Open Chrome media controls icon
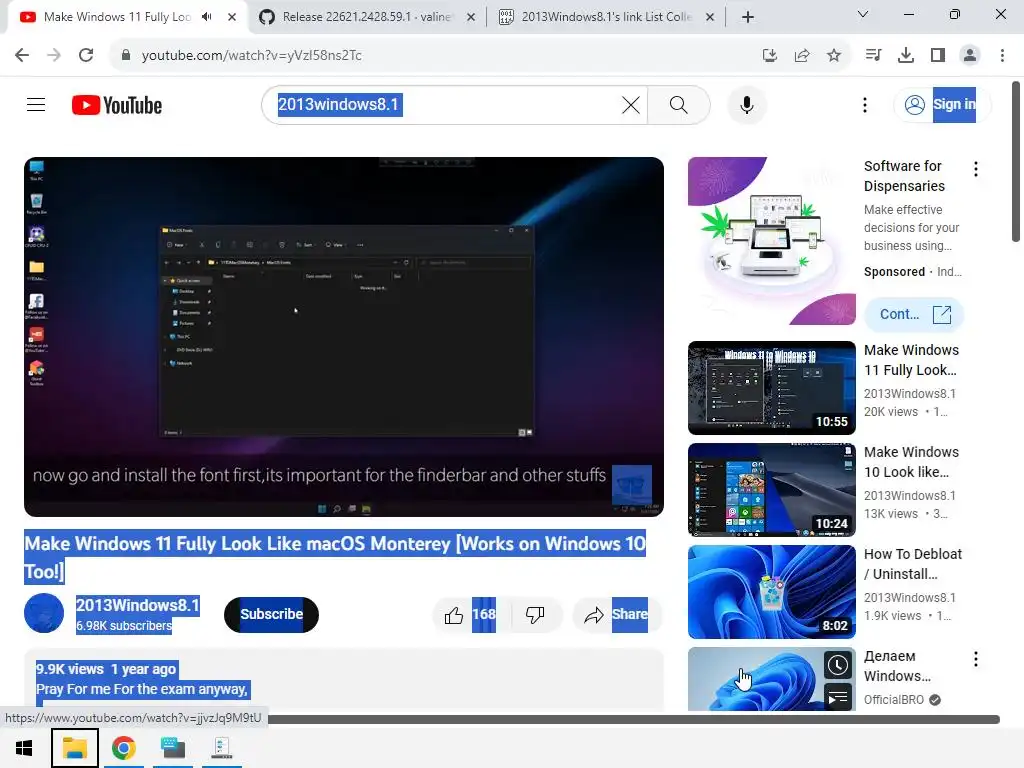The image size is (1024, 768). point(873,55)
